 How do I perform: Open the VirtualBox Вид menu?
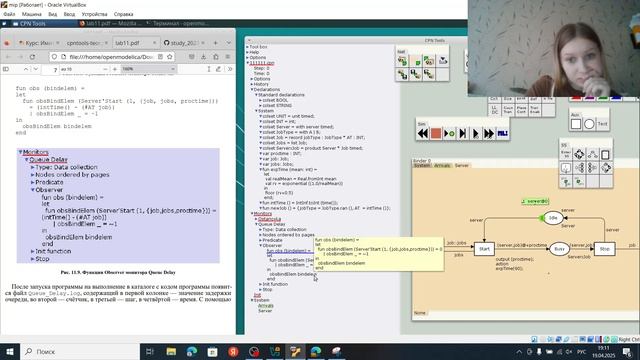[x=53, y=14]
